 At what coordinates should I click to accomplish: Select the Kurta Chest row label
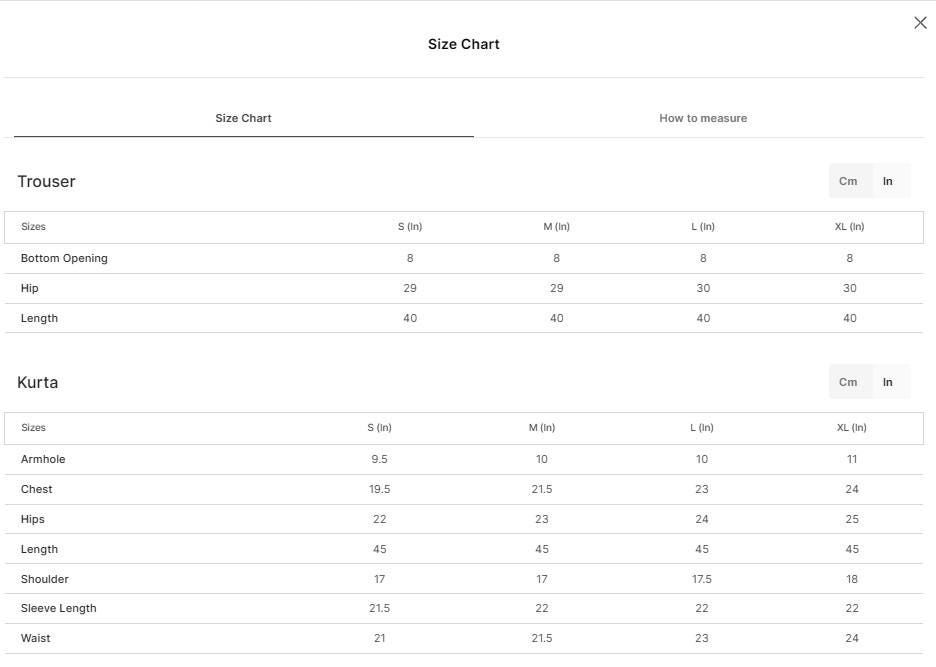36,489
